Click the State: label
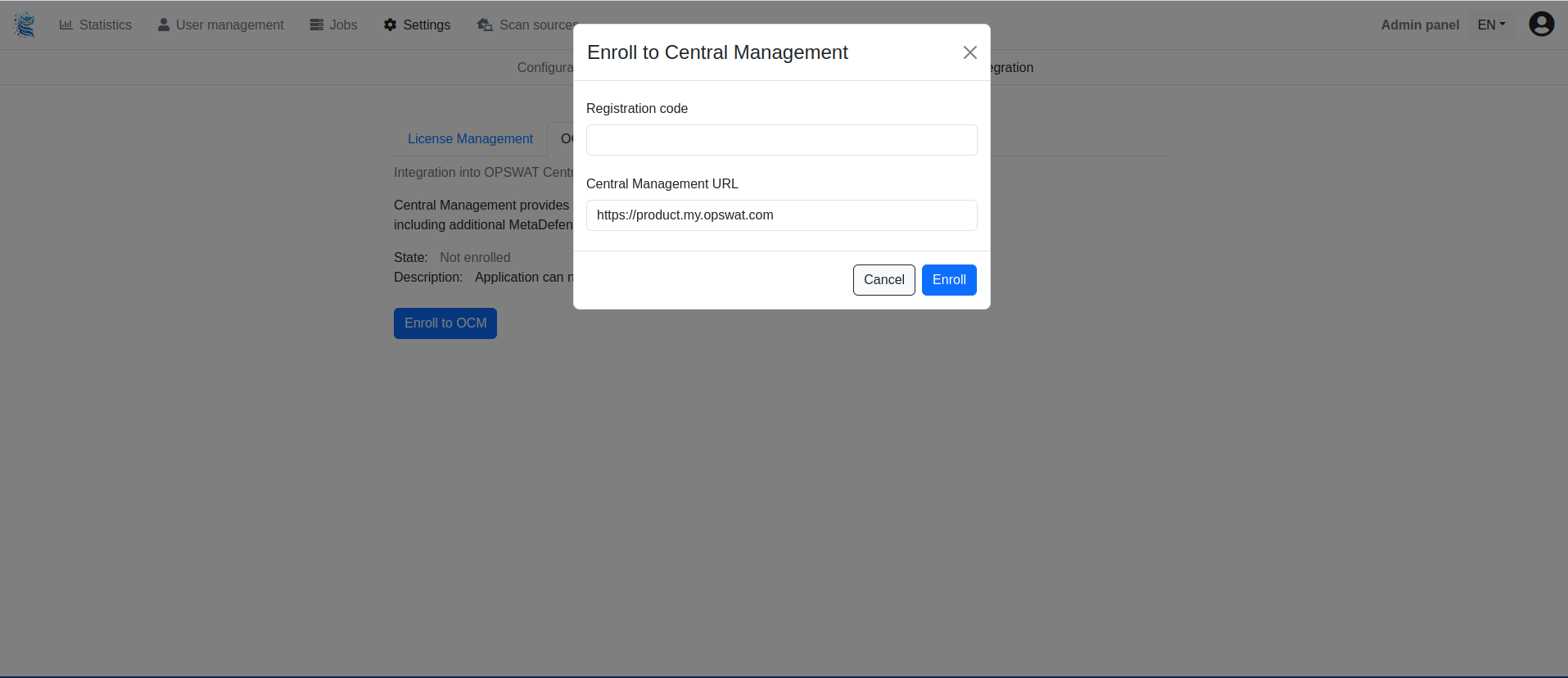The image size is (1568, 678). [411, 257]
